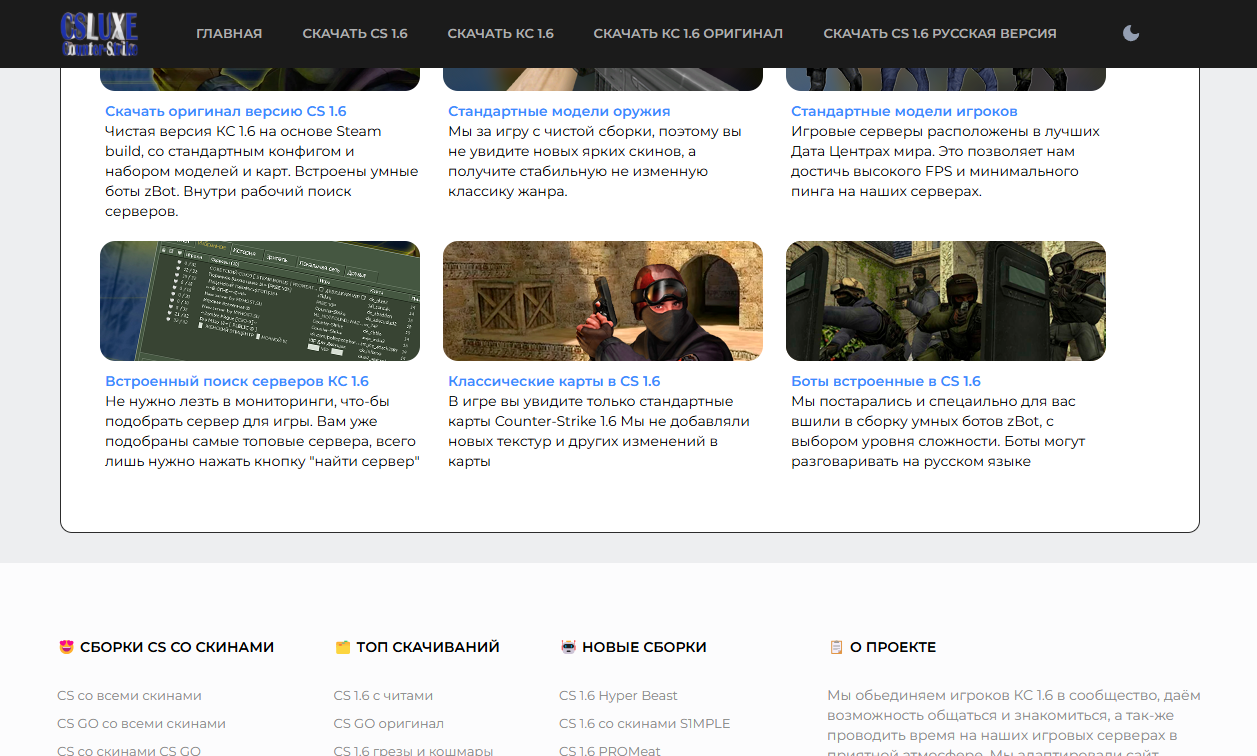Click the masked terrorist with pistol image
The image size is (1257, 756).
coord(603,301)
